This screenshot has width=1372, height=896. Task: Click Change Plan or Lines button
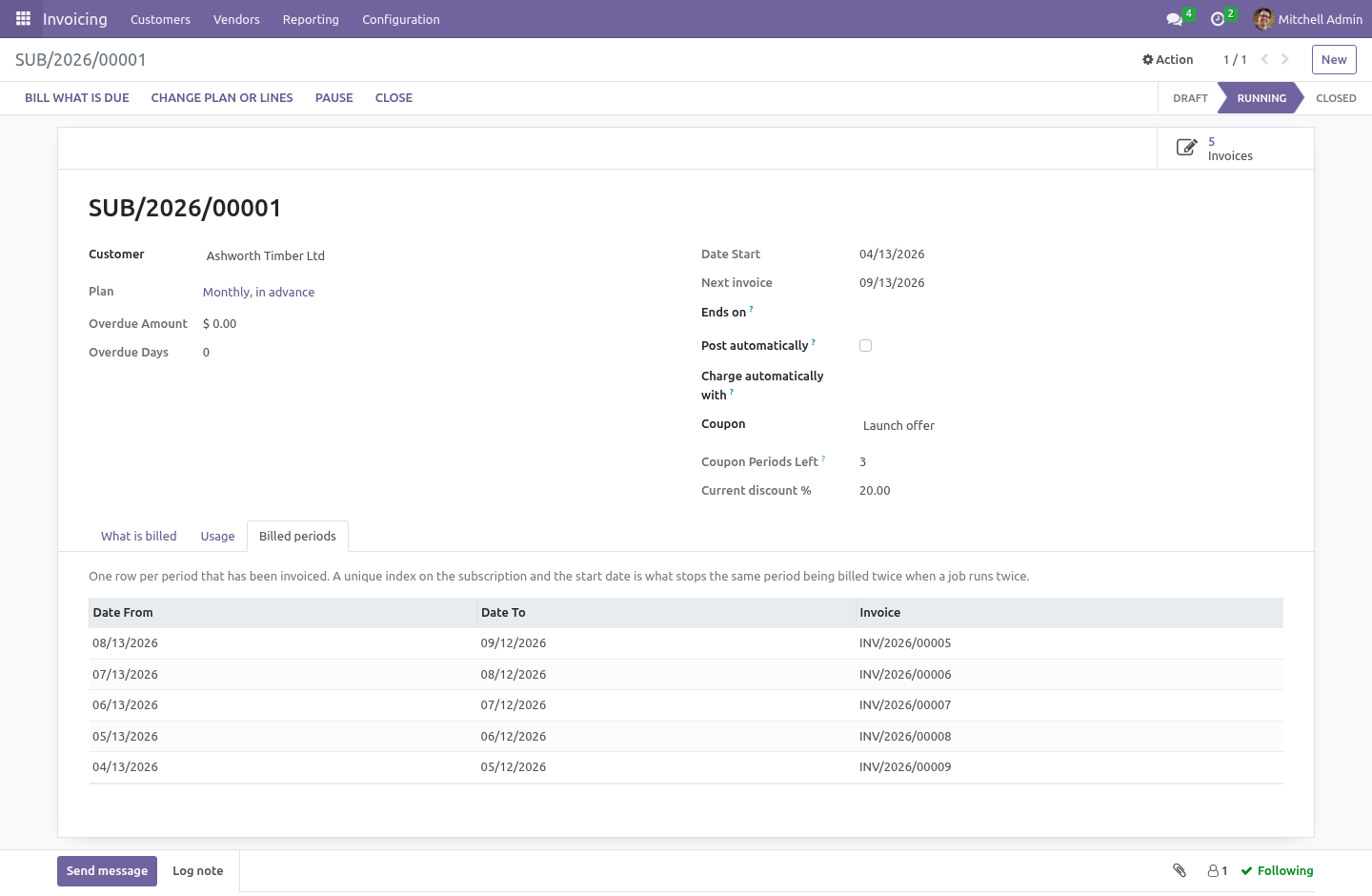click(x=222, y=98)
